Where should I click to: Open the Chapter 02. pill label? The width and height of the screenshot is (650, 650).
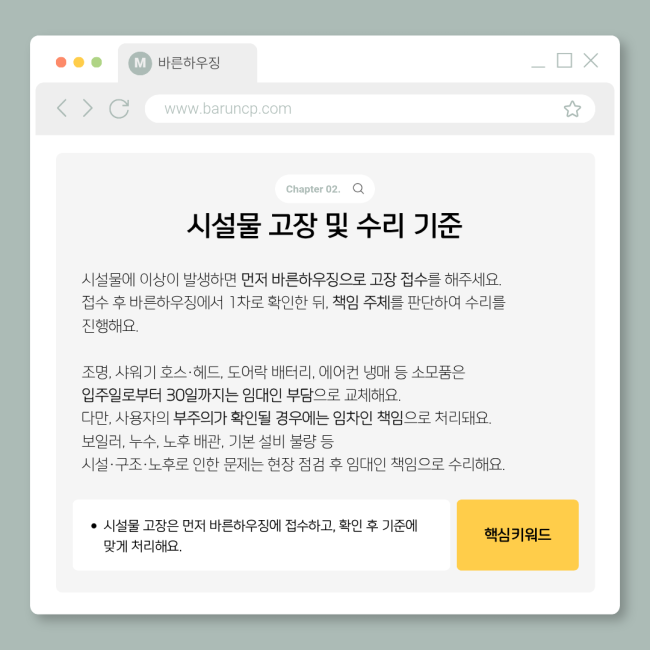tap(325, 189)
